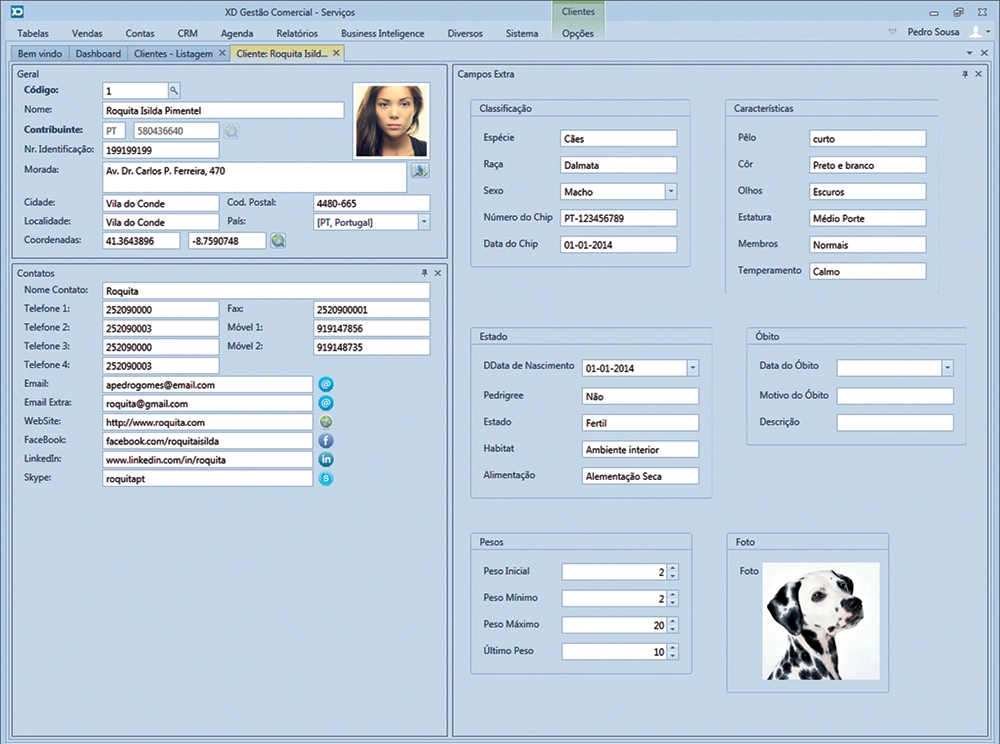Image resolution: width=1000 pixels, height=744 pixels.
Task: Click the map icon next to Morada
Action: (420, 171)
